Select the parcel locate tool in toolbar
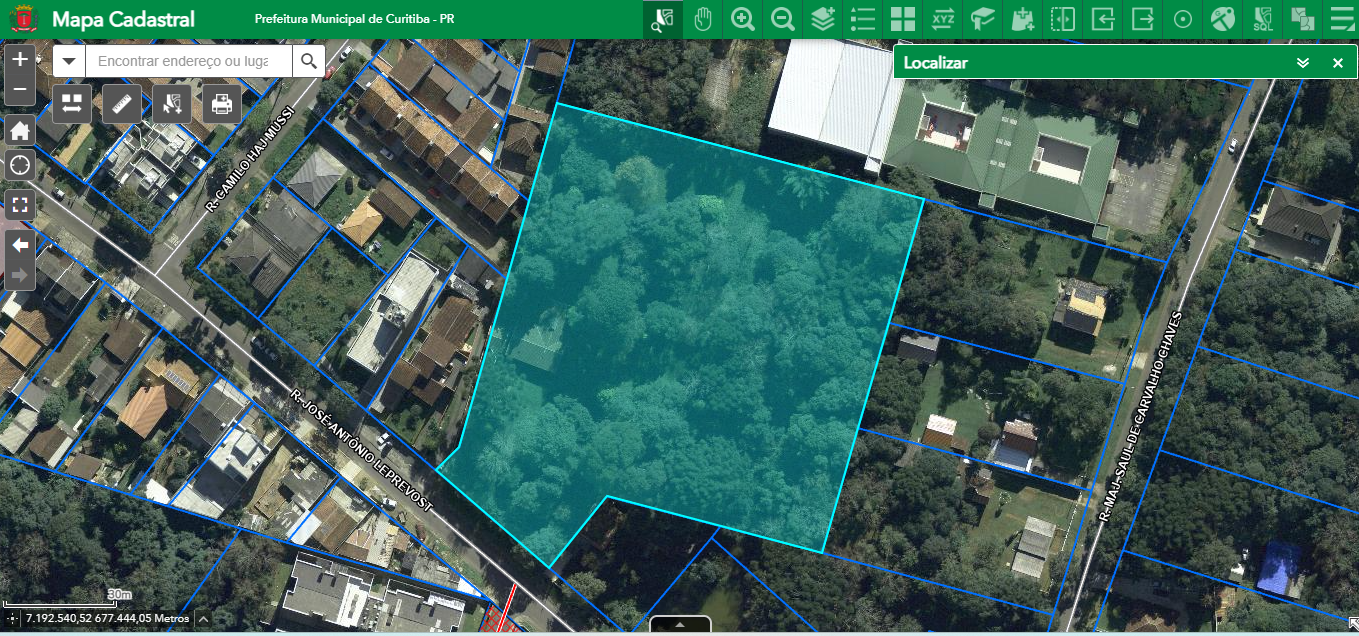This screenshot has height=636, width=1359. [662, 19]
